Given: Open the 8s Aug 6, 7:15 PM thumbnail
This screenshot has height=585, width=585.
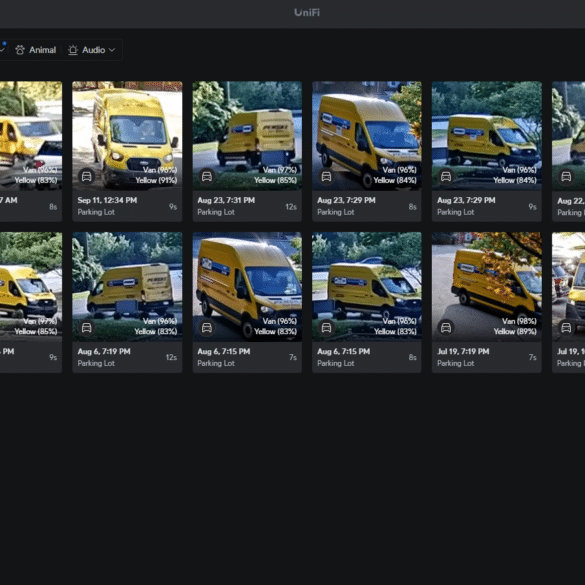Looking at the screenshot, I should point(367,287).
